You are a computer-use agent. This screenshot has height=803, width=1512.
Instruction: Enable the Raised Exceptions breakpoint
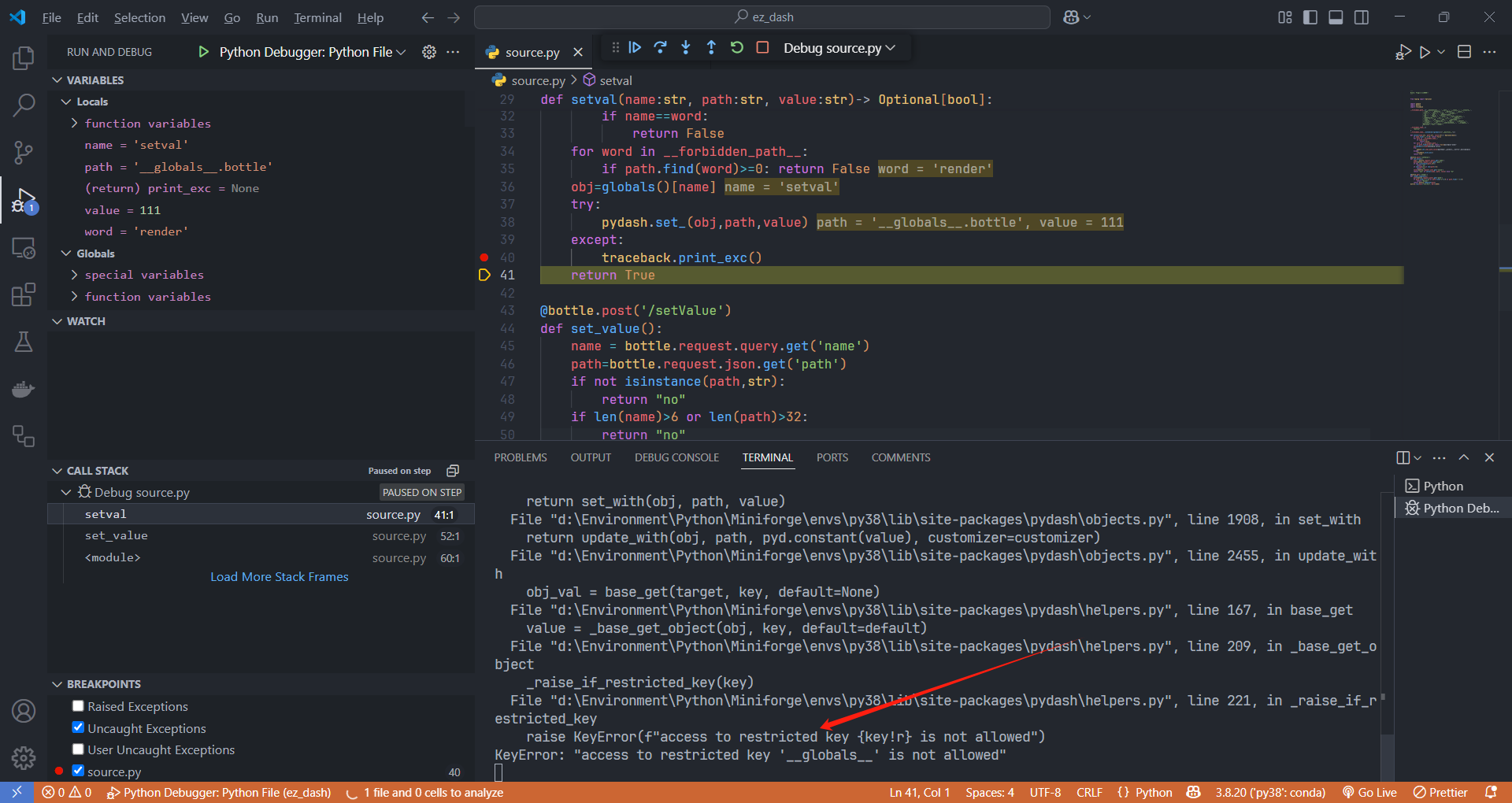pyautogui.click(x=78, y=706)
